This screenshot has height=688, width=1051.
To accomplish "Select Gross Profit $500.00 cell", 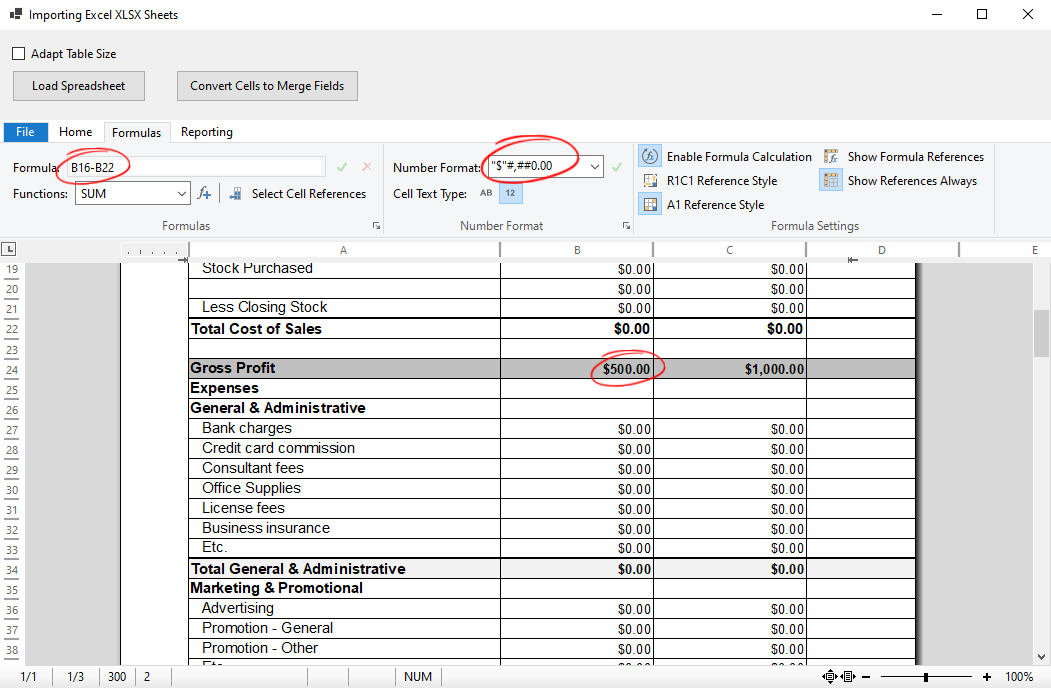I will (x=576, y=369).
